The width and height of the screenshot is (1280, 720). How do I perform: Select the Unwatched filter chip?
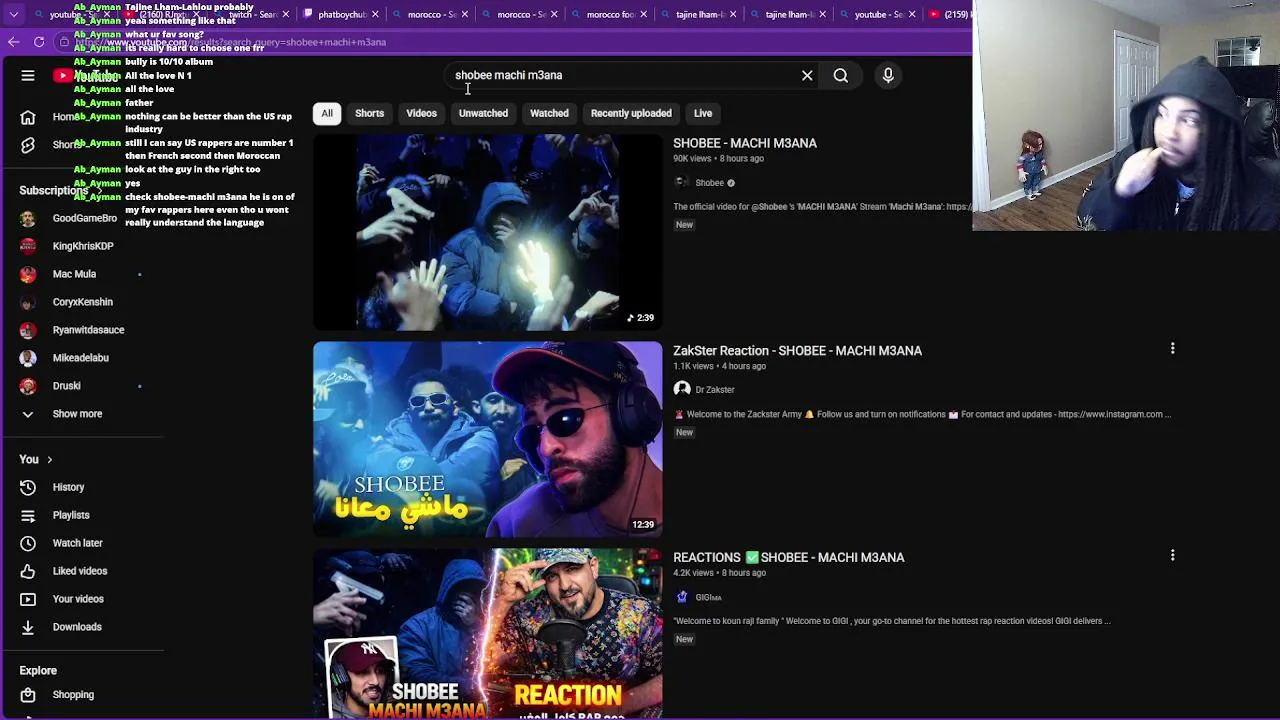483,113
